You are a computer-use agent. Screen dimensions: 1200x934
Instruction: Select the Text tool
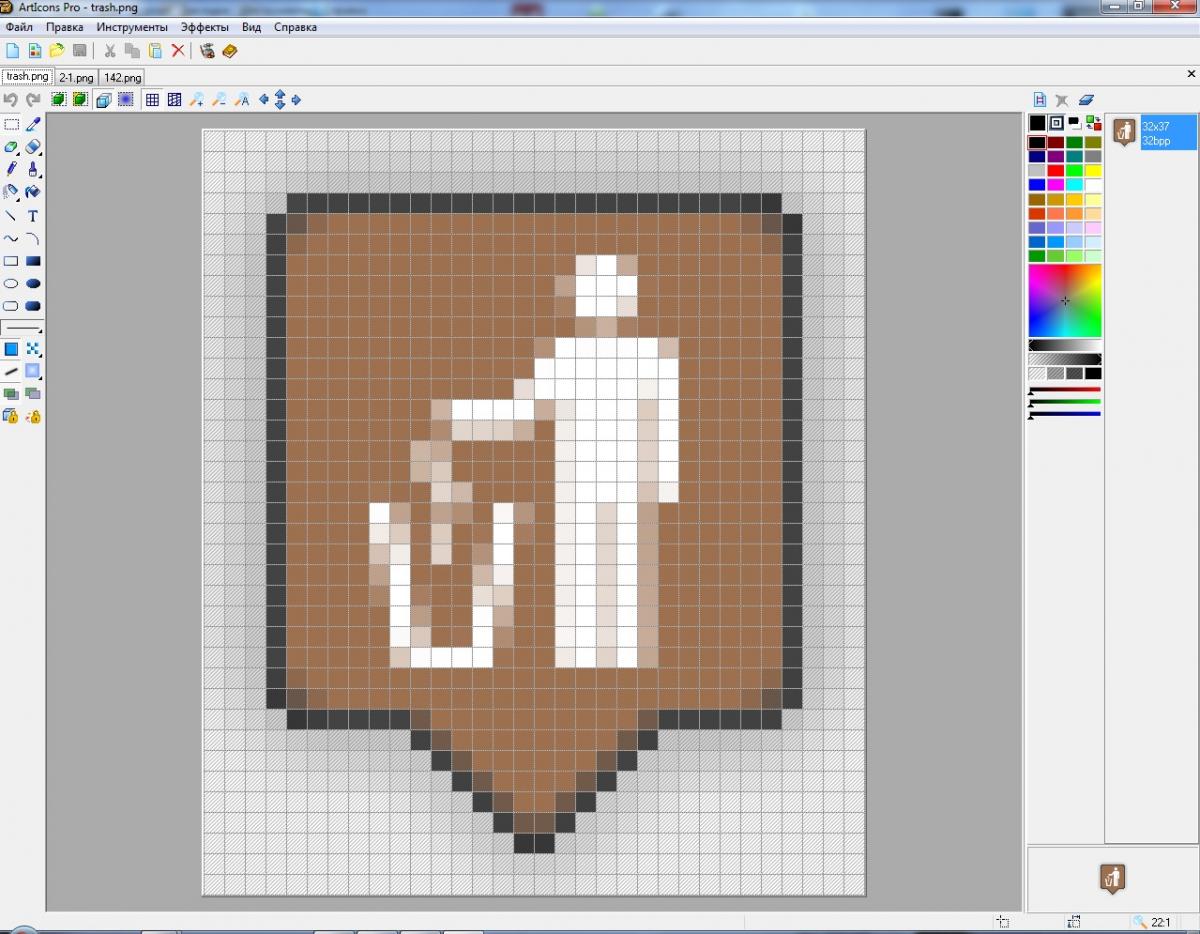(x=33, y=216)
